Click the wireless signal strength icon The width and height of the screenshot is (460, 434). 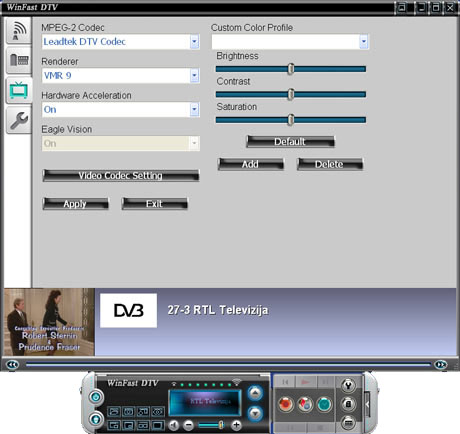(237, 381)
